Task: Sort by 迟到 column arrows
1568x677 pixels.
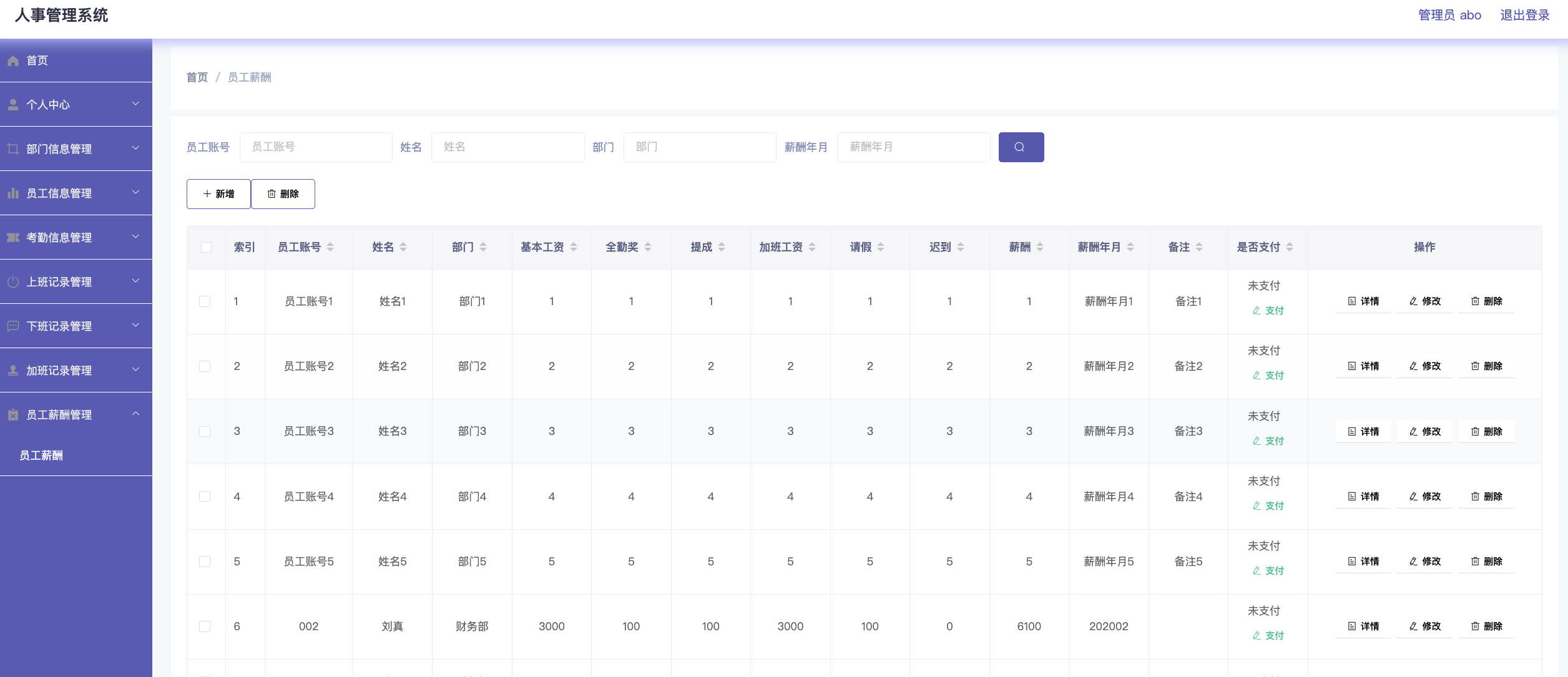Action: [x=961, y=247]
